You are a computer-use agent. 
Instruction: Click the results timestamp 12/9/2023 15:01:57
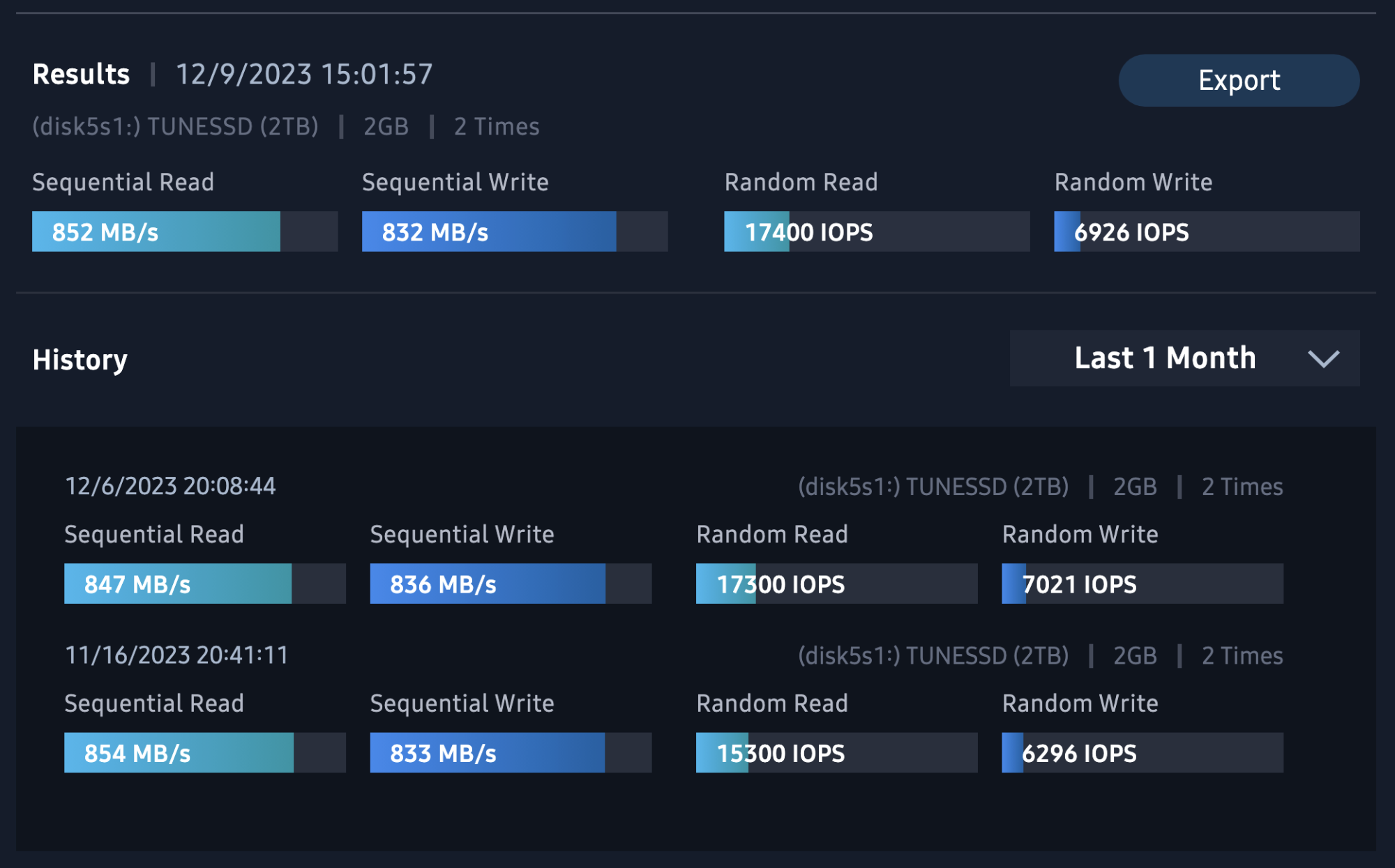[304, 74]
